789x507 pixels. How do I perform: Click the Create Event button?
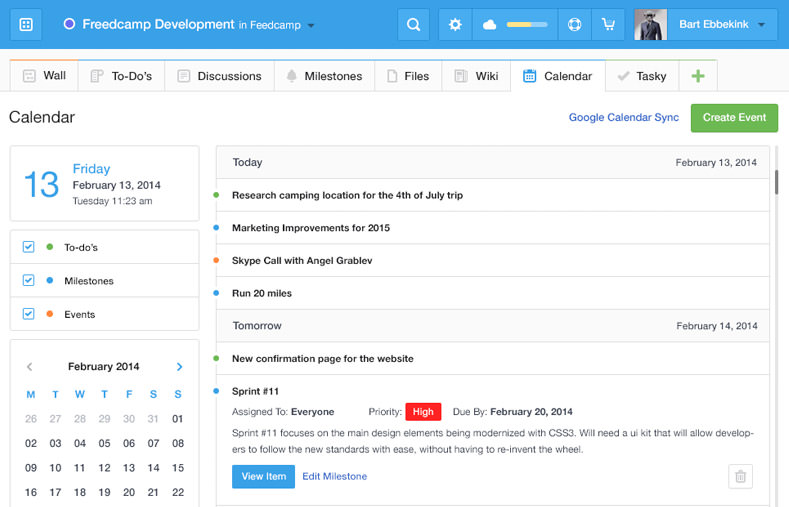734,117
